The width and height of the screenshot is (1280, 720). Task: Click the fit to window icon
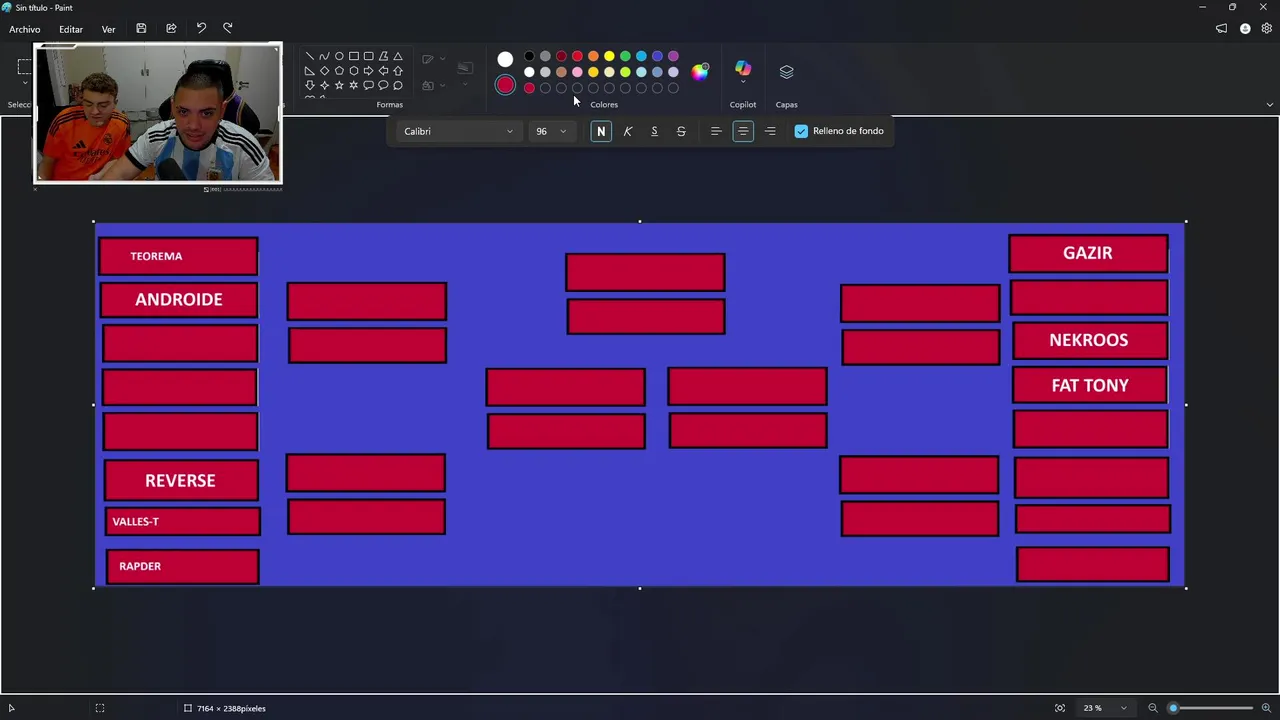[x=1060, y=708]
